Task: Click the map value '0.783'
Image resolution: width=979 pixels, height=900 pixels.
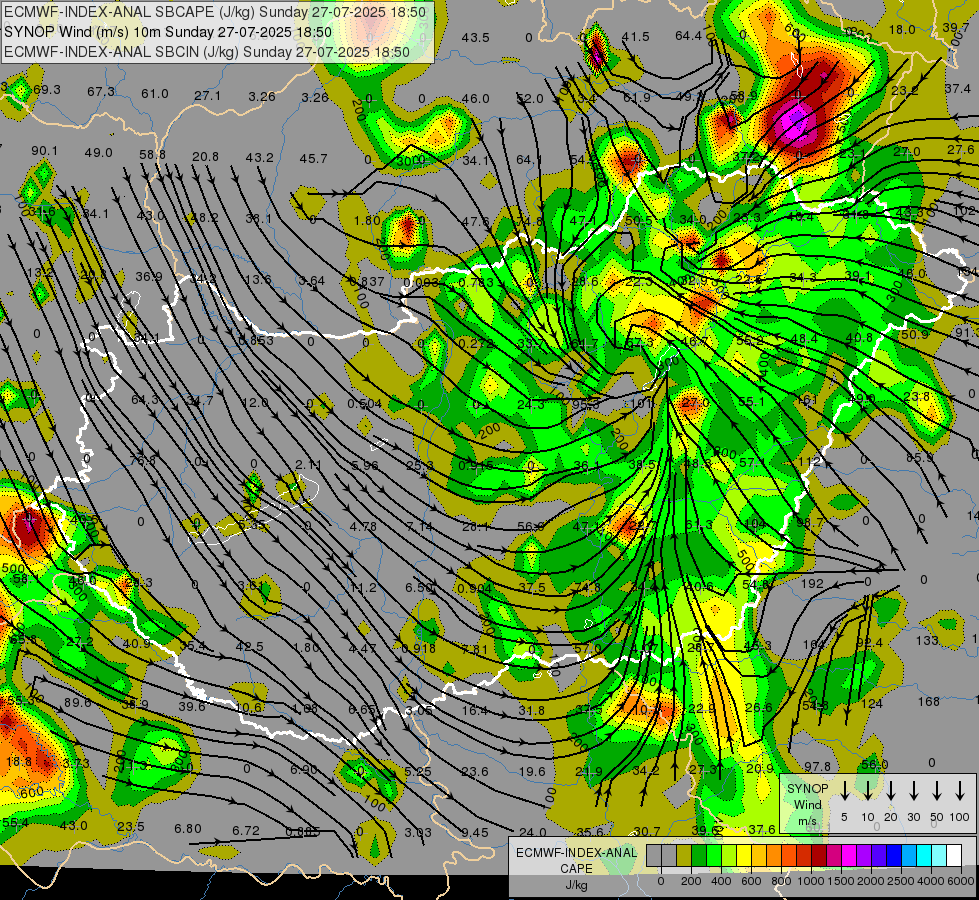Action: (476, 282)
